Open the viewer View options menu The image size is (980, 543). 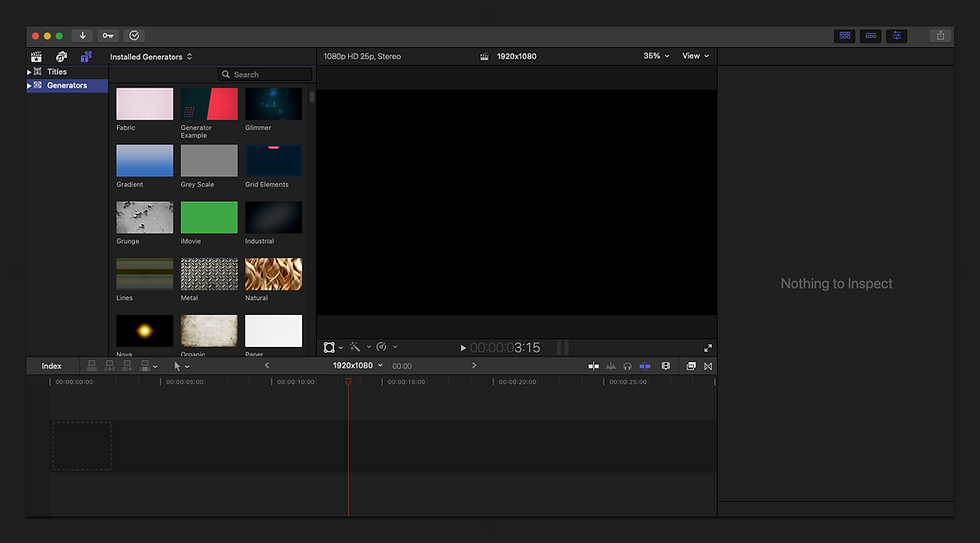click(x=695, y=56)
